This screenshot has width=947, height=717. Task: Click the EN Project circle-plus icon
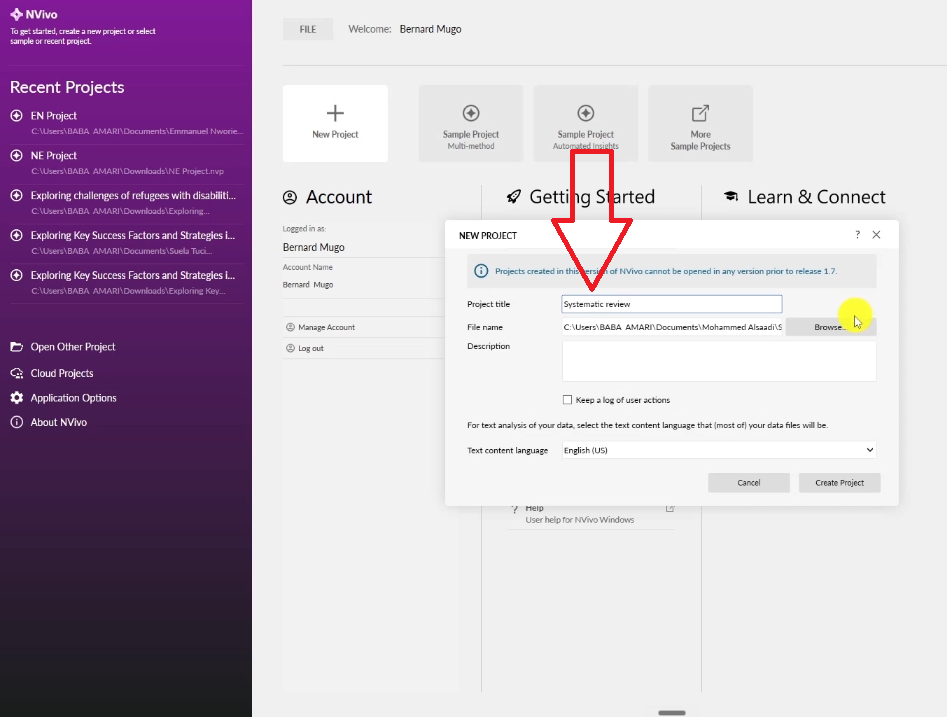coord(16,115)
